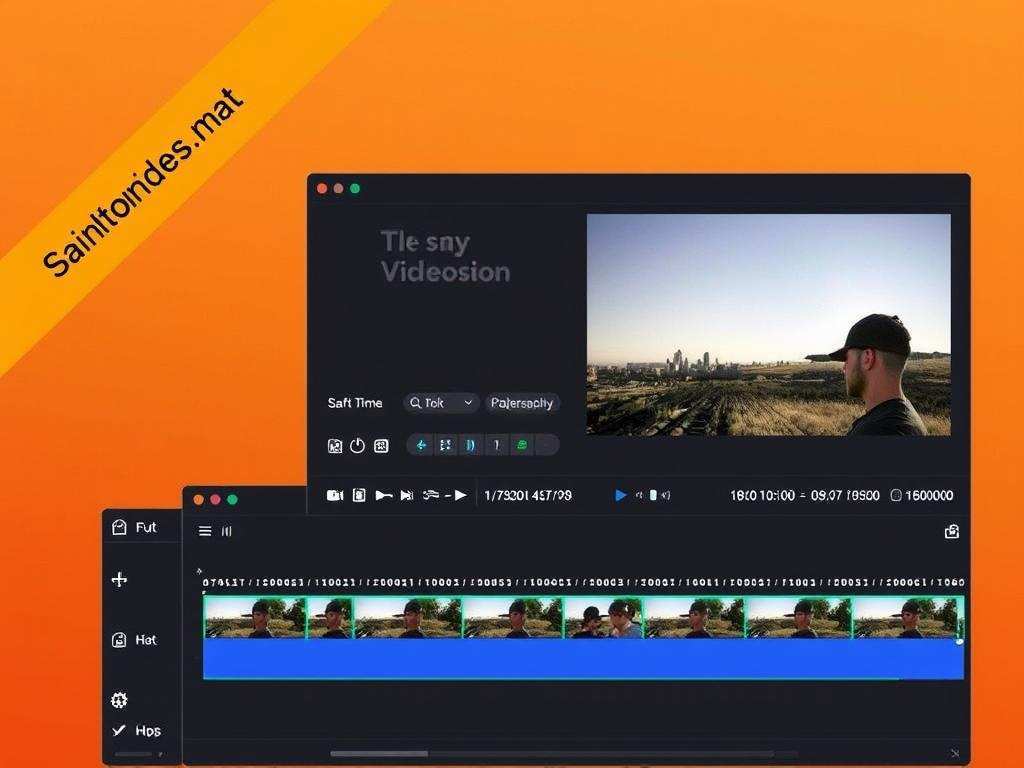Image resolution: width=1024 pixels, height=768 pixels.
Task: Skip to next frame in transport bar
Action: (407, 496)
